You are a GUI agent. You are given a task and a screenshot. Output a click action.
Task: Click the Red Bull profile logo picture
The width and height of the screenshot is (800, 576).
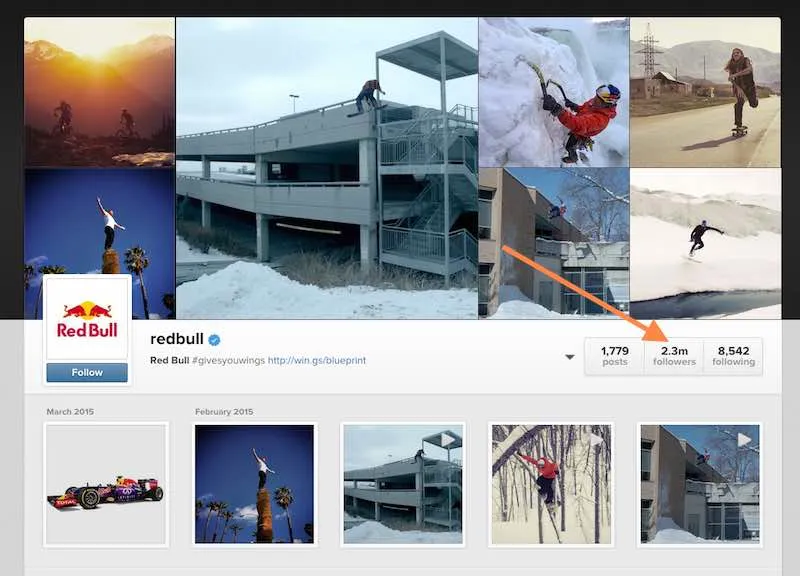tap(87, 318)
